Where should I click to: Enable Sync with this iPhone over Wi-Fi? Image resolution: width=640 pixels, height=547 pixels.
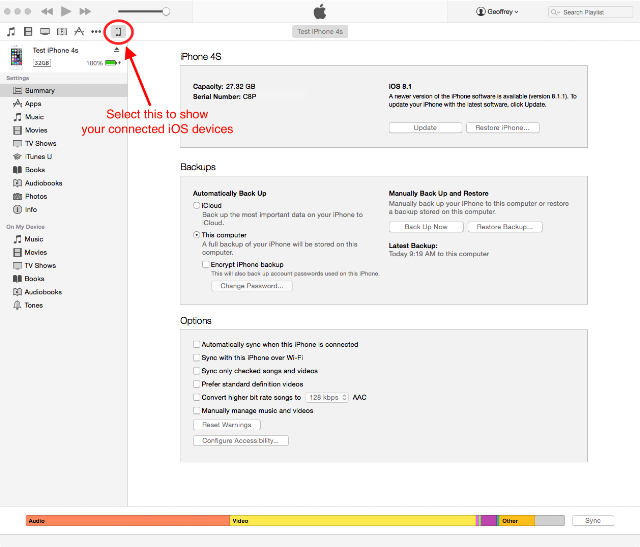[197, 358]
